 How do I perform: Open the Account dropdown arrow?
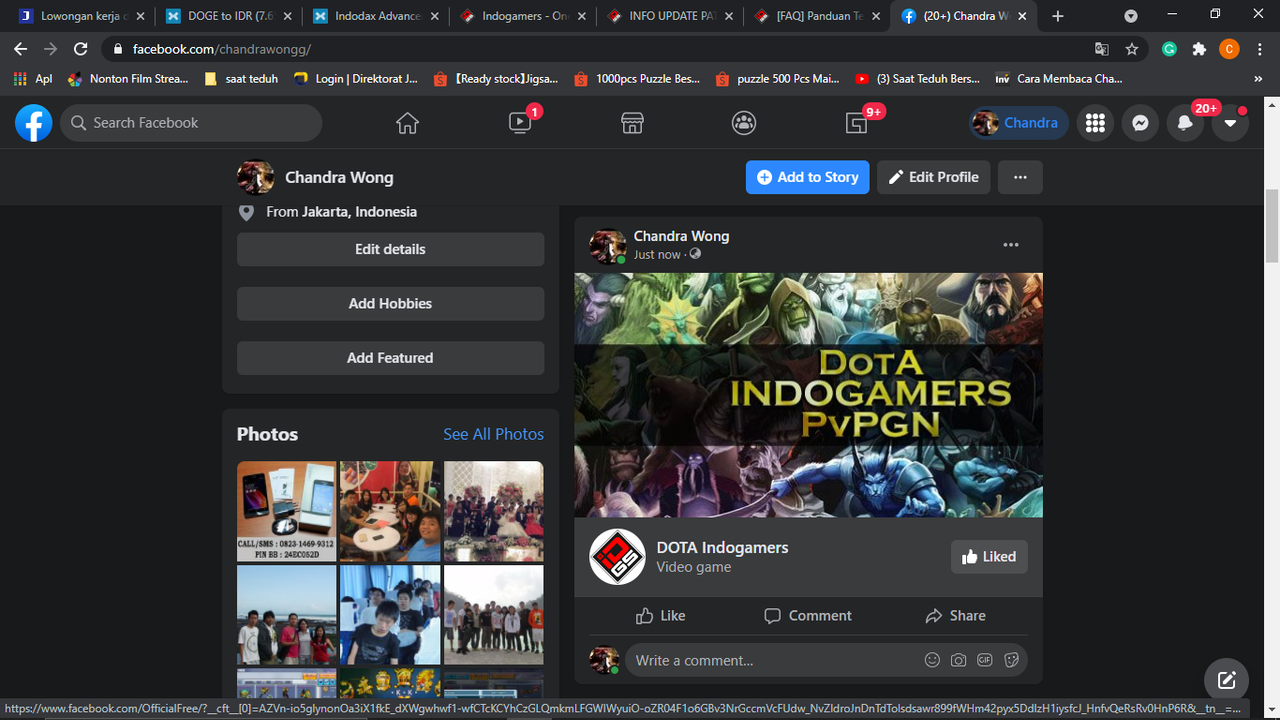(1230, 123)
